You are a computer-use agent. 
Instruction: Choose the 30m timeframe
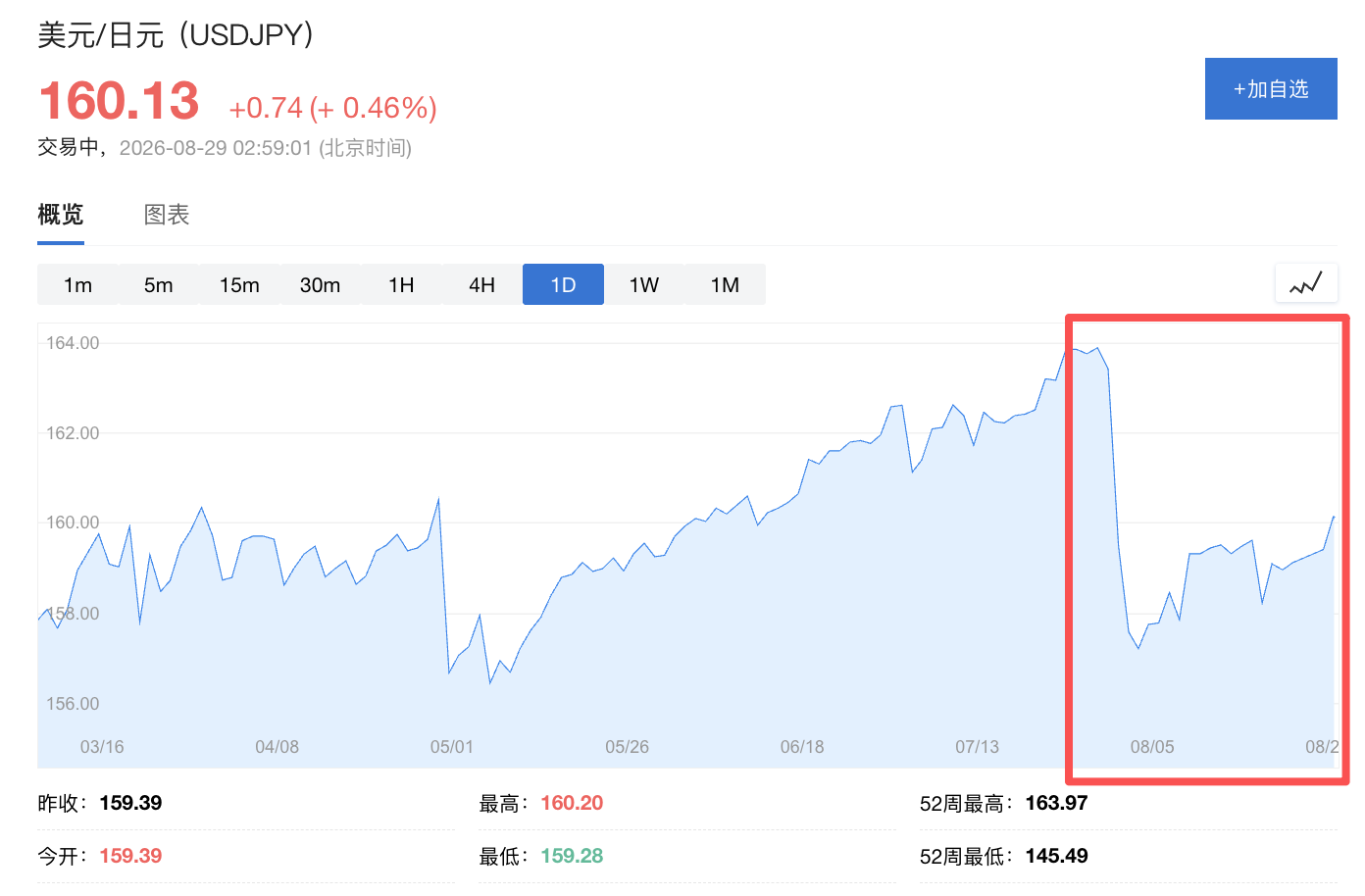pyautogui.click(x=321, y=284)
